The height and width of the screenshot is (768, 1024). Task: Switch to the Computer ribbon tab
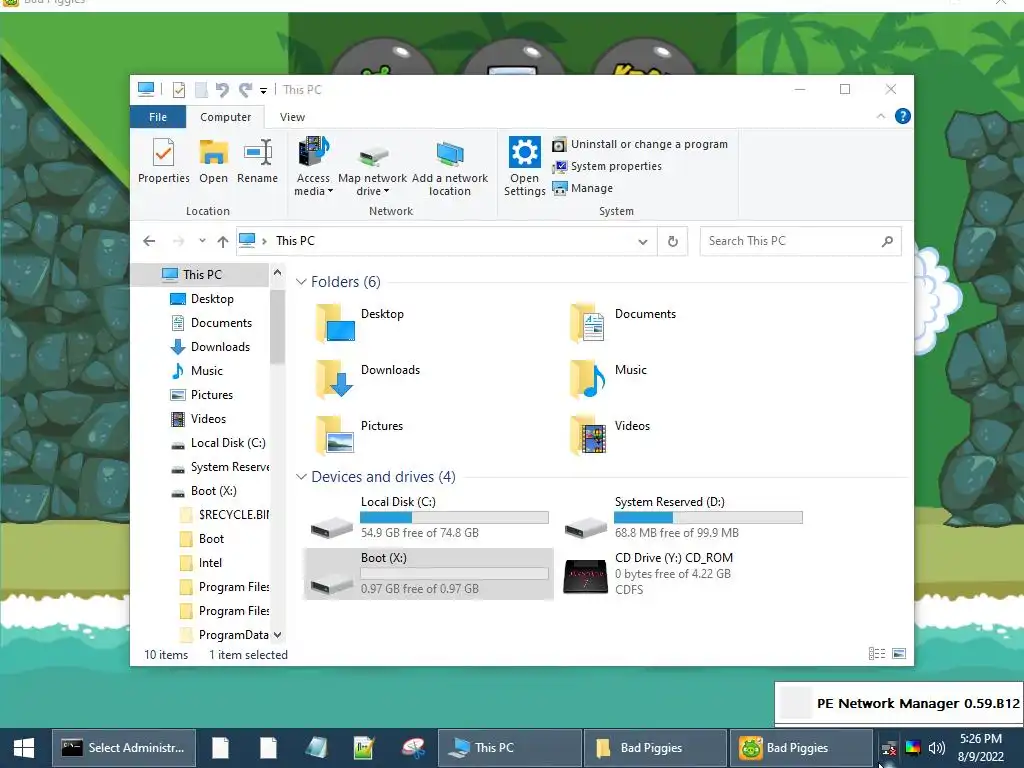[x=225, y=117]
